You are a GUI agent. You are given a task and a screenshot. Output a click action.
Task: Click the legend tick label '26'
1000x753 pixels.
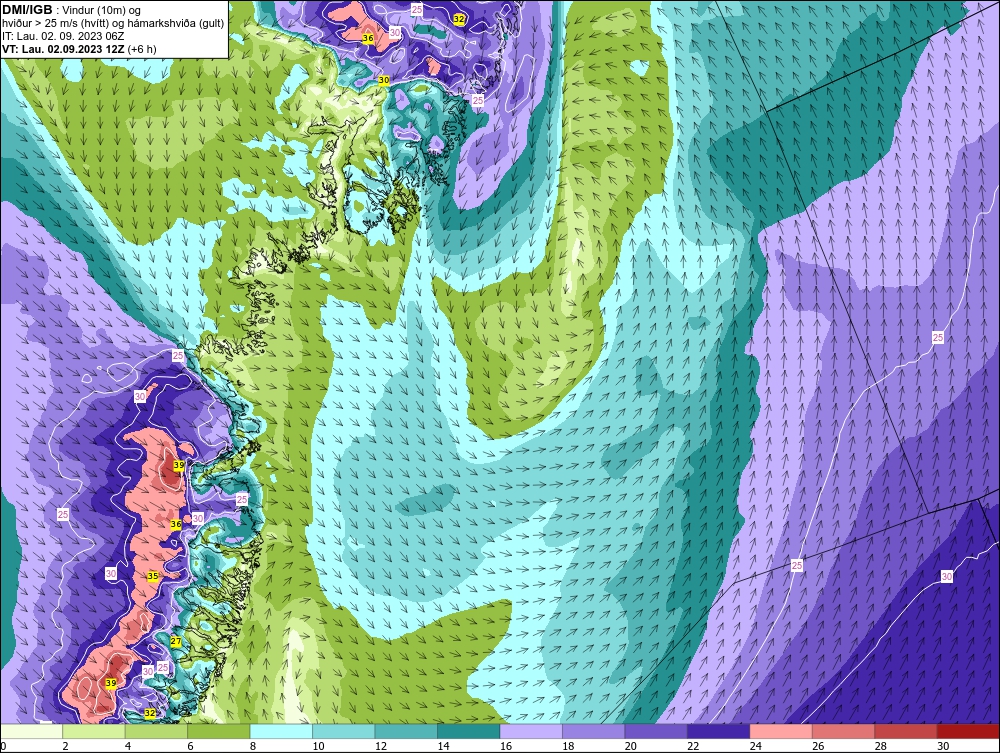point(818,746)
